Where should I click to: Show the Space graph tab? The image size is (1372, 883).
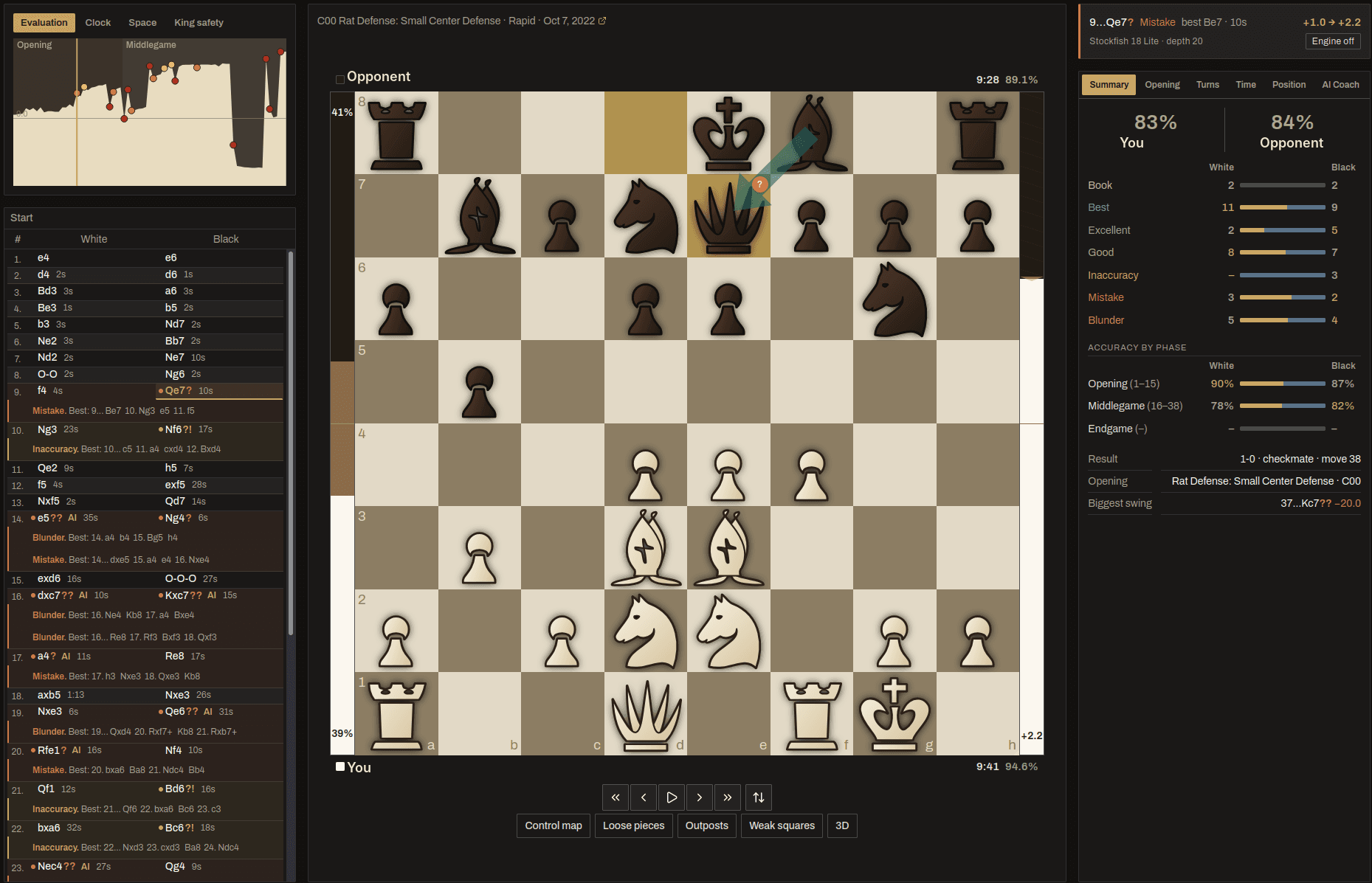click(x=142, y=23)
